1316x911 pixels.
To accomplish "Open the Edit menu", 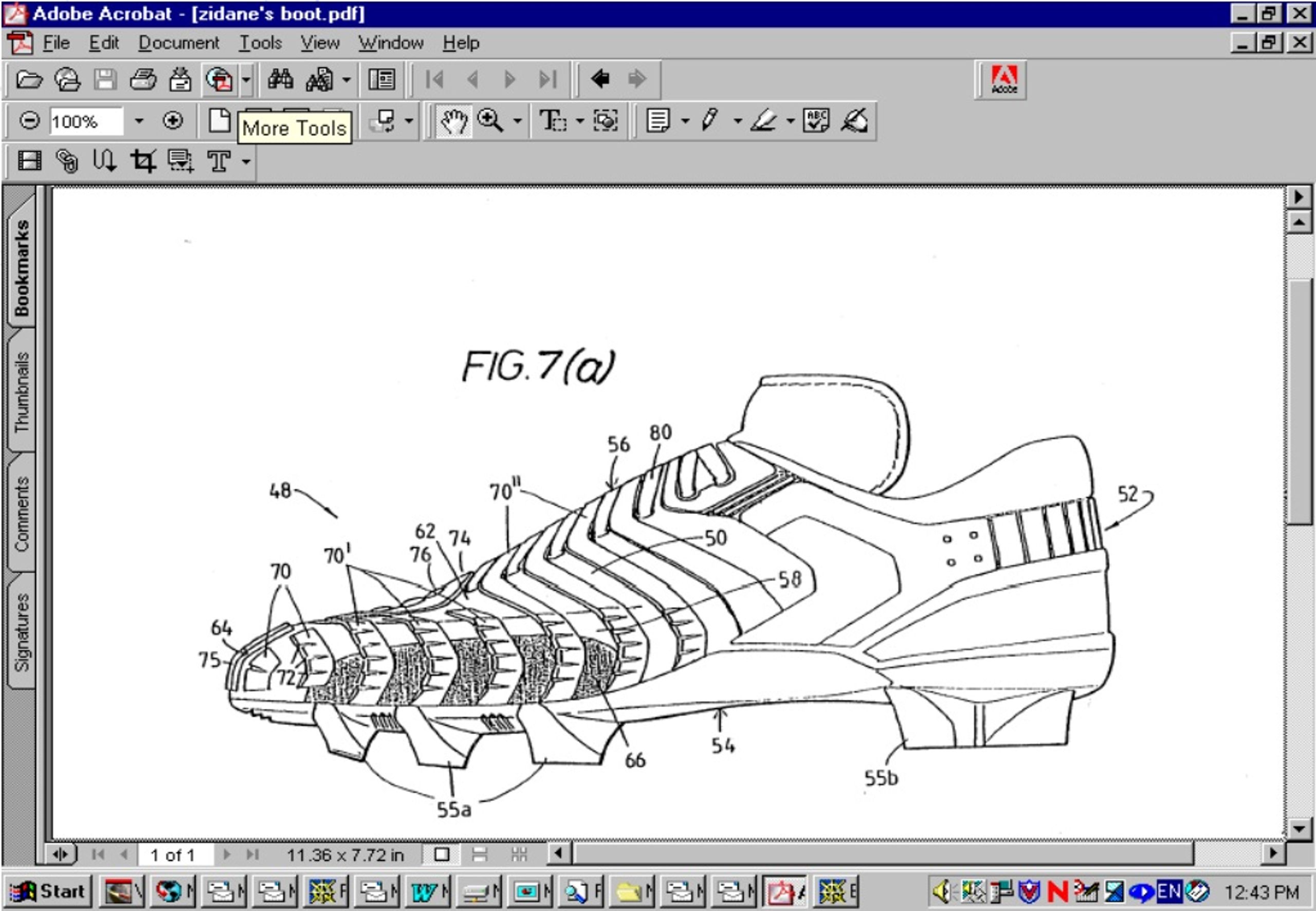I will [103, 43].
